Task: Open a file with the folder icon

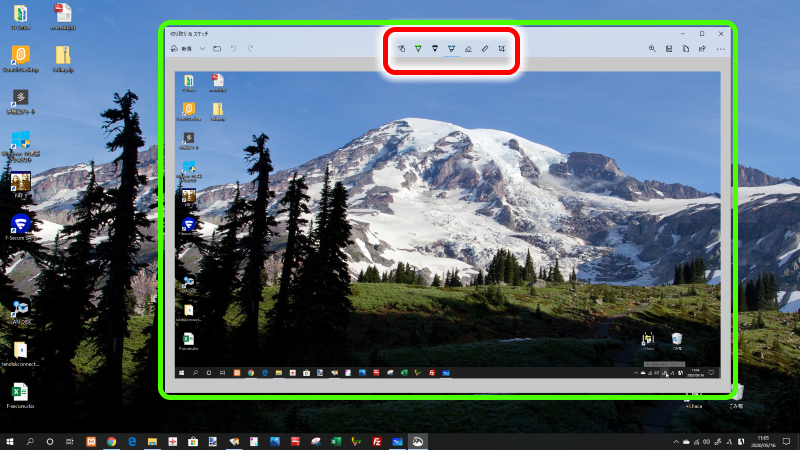Action: (x=217, y=48)
